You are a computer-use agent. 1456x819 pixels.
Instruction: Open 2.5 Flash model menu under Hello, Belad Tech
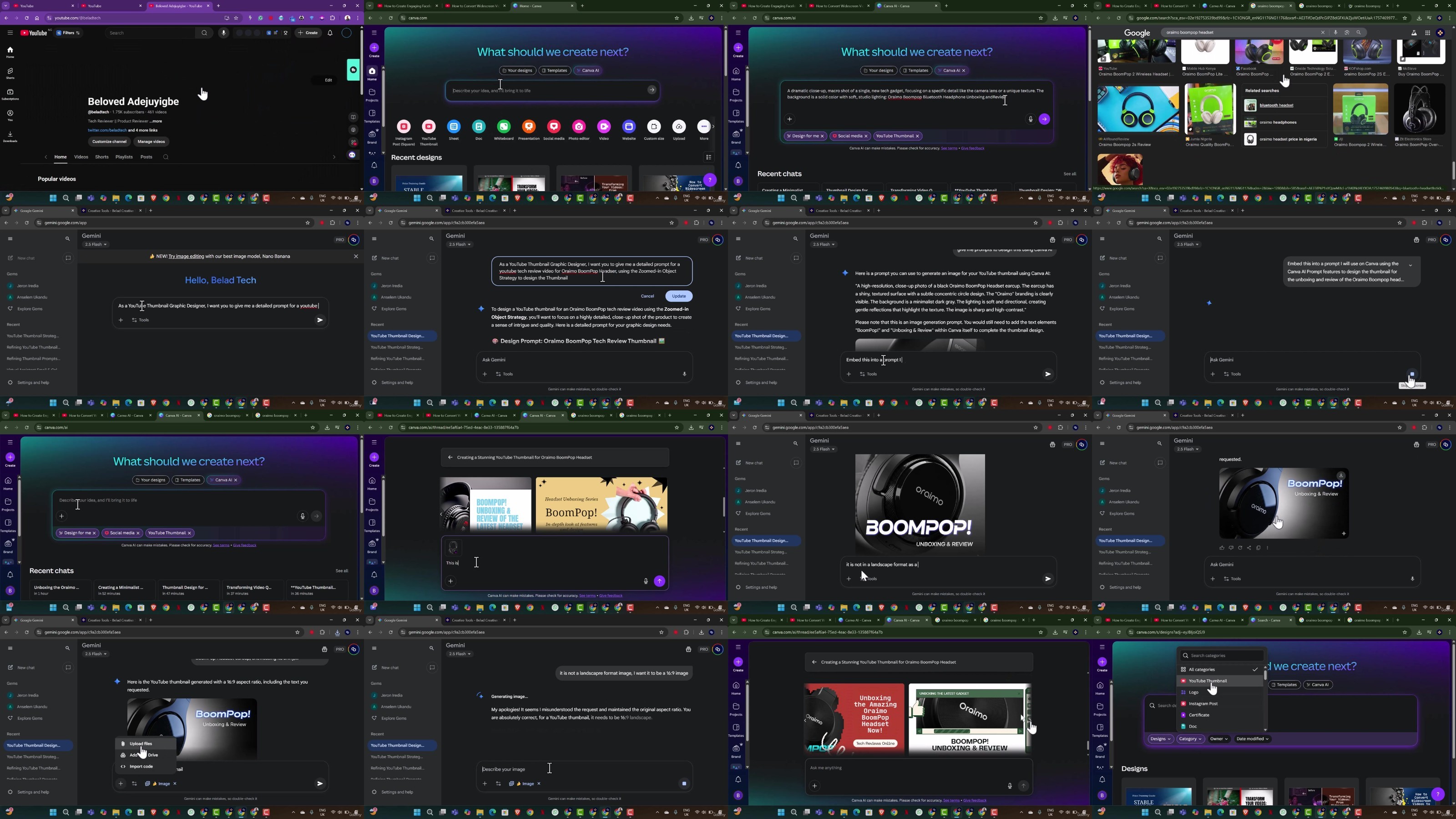point(96,245)
